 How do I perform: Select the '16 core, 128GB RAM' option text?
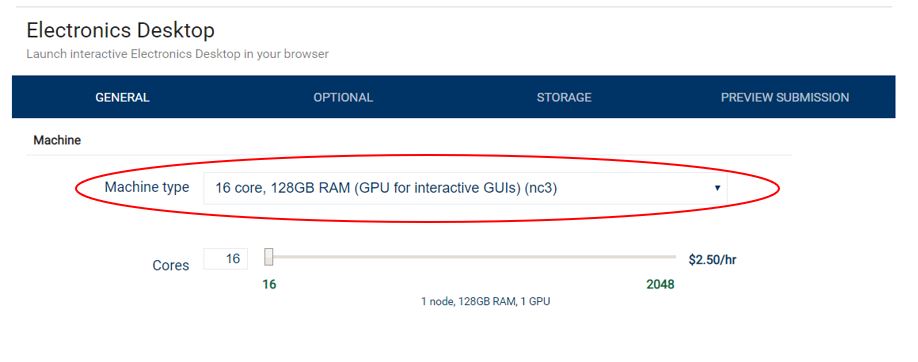pos(283,189)
